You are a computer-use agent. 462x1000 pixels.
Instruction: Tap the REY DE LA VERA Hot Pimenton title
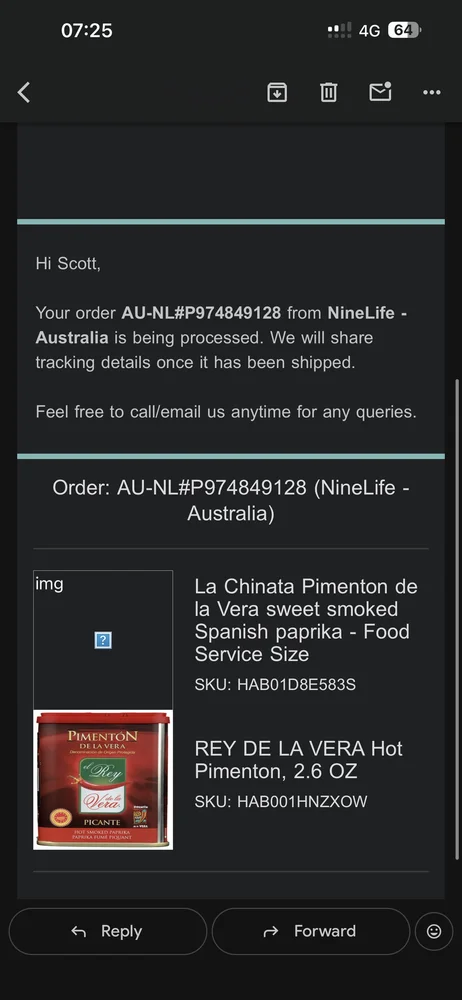click(x=299, y=760)
